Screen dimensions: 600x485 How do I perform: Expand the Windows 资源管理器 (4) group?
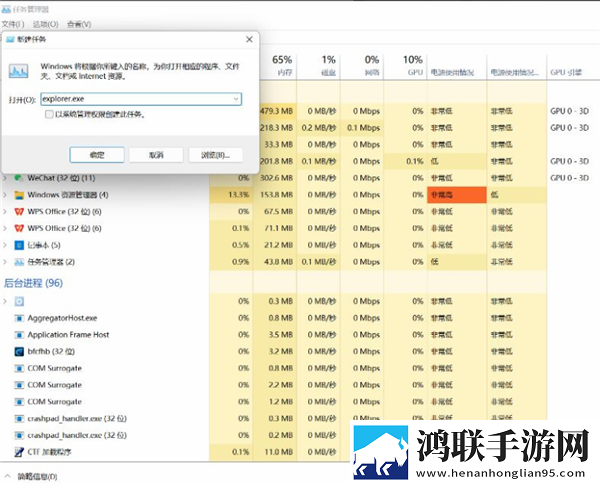5,195
